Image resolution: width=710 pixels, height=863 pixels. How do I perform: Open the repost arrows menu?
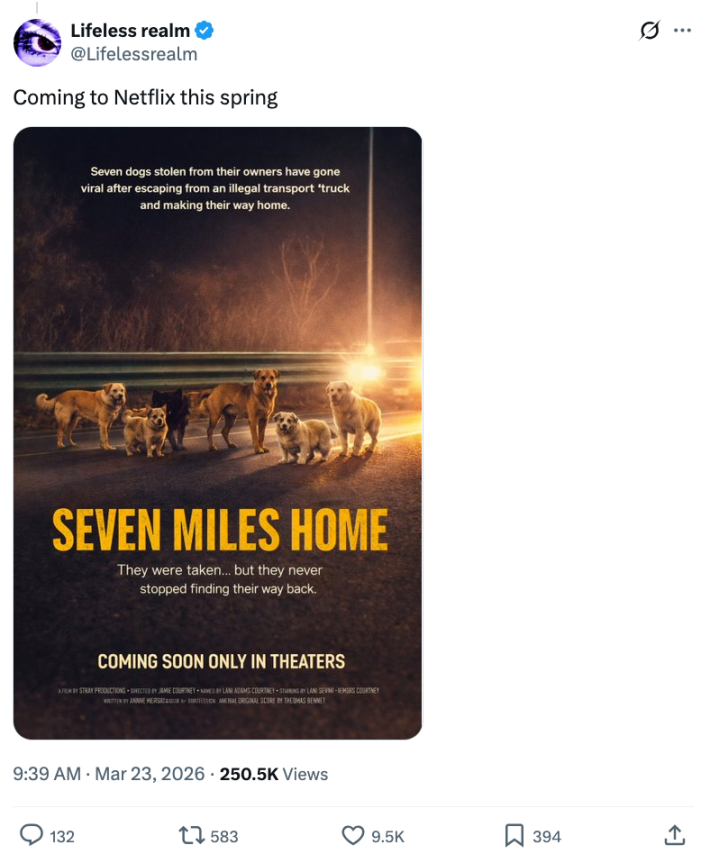(190, 835)
